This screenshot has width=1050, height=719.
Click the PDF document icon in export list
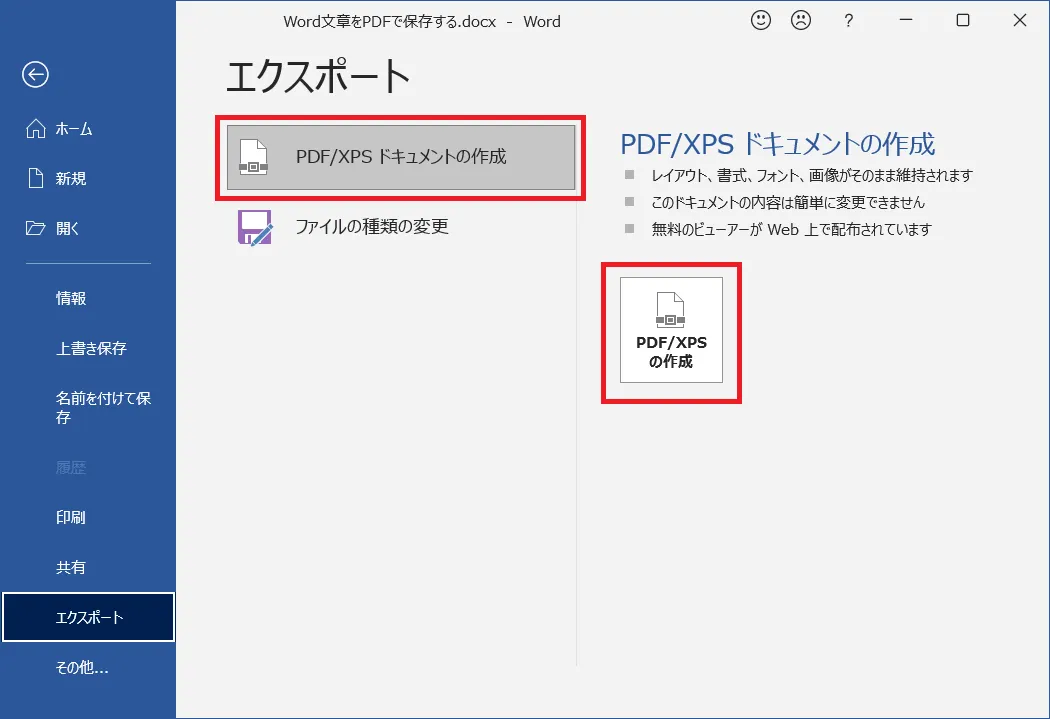click(x=254, y=157)
